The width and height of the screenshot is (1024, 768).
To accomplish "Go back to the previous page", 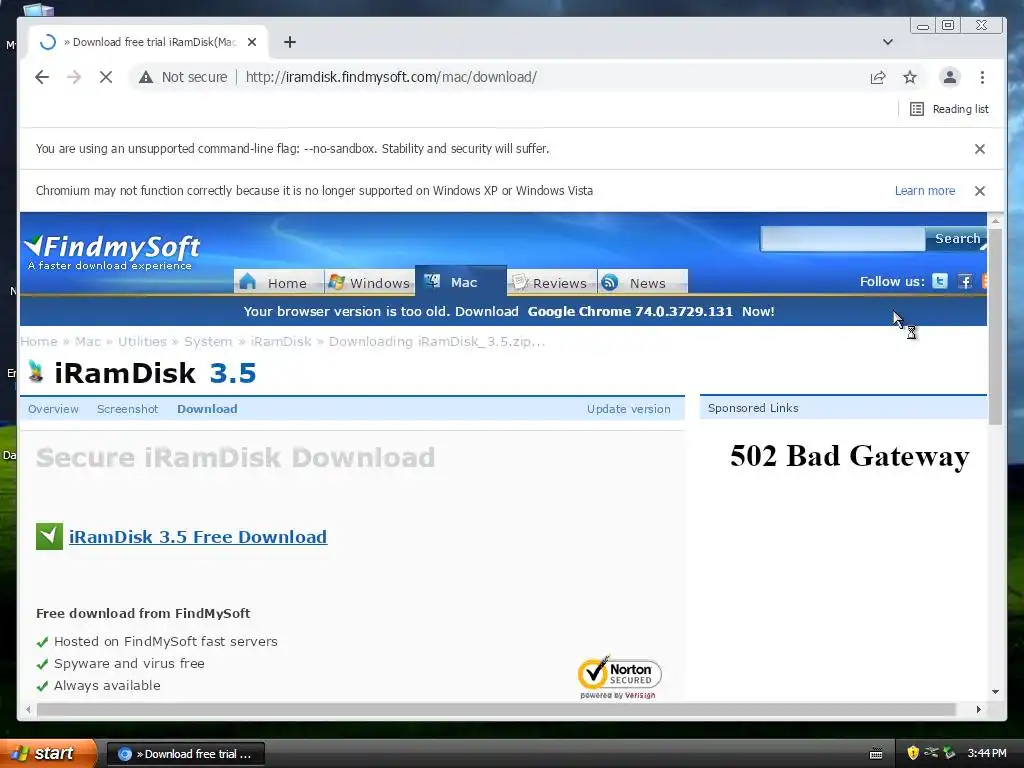I will coord(42,77).
